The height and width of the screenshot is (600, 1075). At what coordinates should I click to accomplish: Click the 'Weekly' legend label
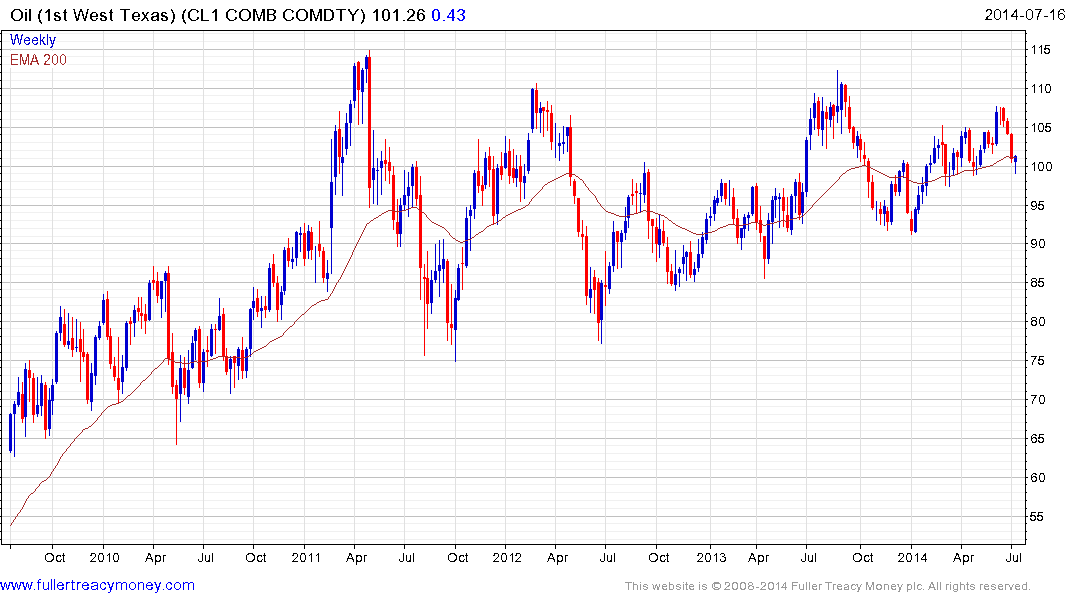(x=33, y=40)
